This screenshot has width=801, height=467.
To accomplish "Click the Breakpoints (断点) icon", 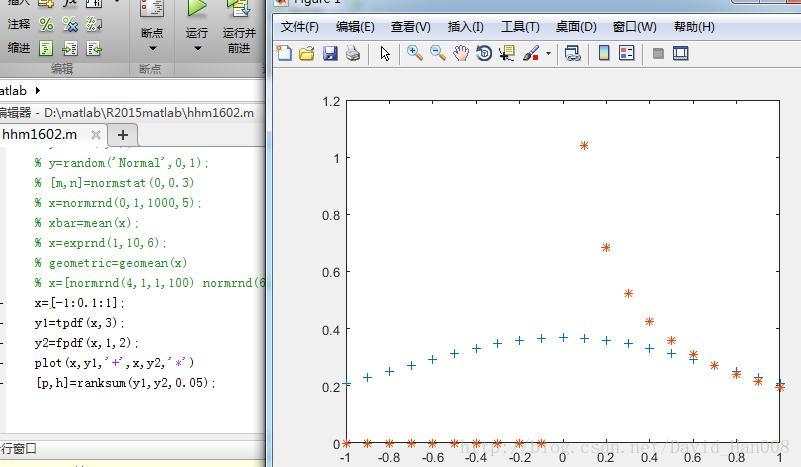I will 152,10.
